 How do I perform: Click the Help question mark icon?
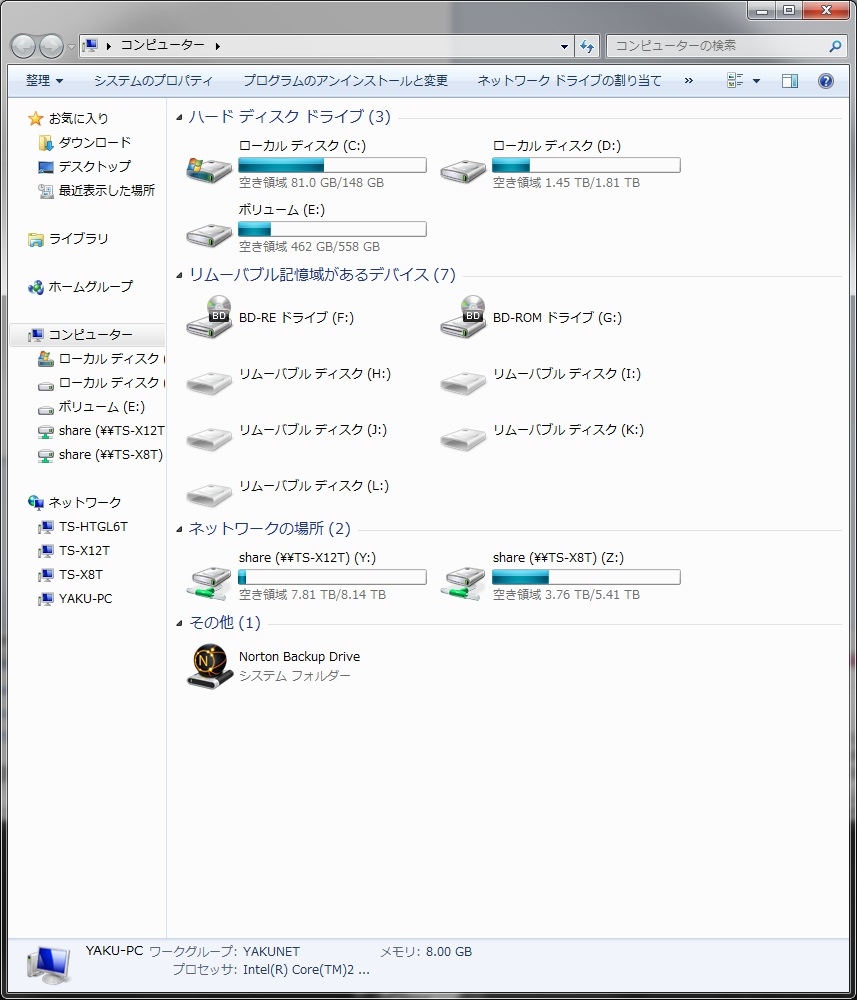tap(826, 80)
